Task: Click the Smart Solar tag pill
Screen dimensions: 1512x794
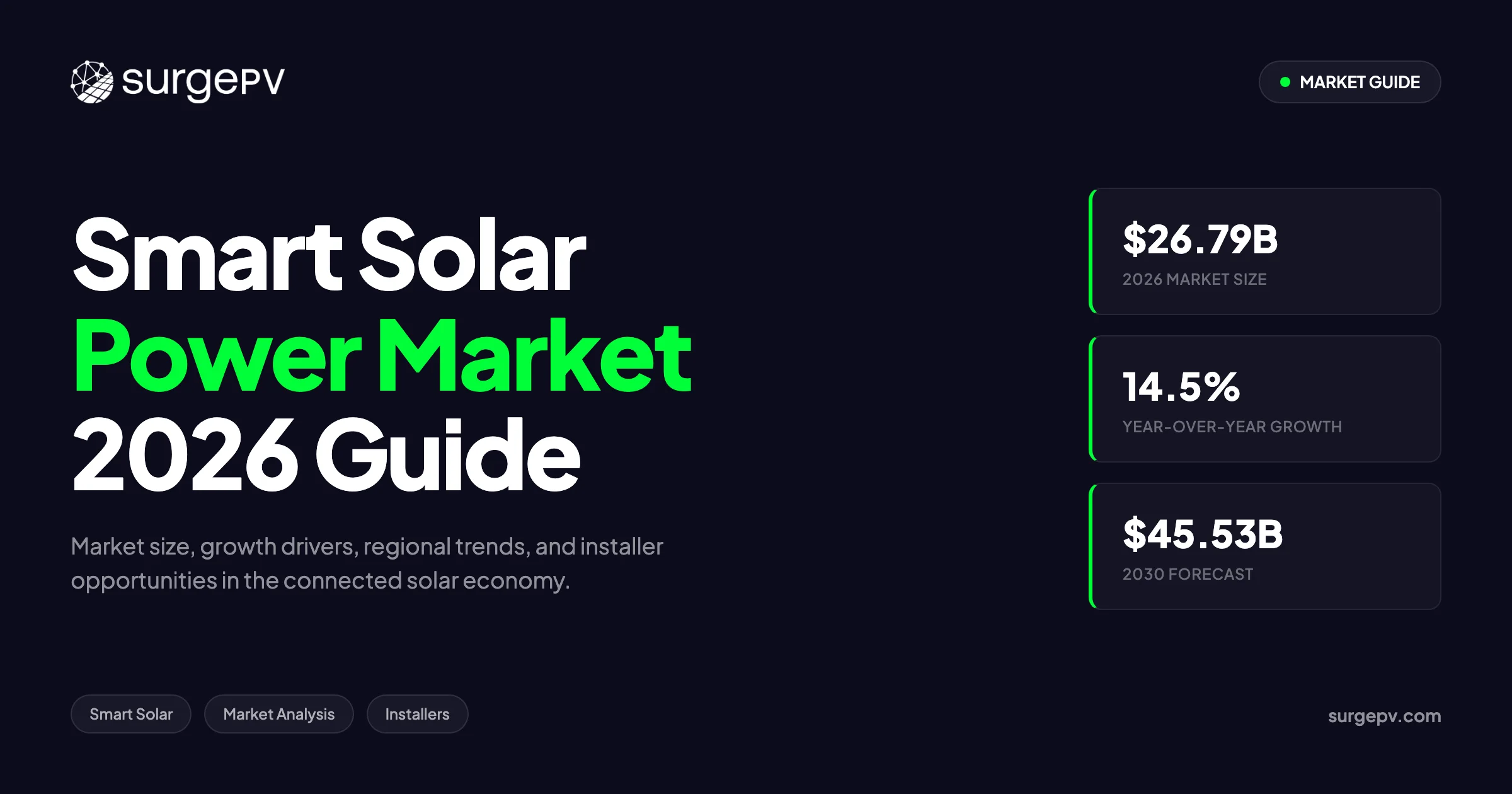Action: pyautogui.click(x=131, y=714)
